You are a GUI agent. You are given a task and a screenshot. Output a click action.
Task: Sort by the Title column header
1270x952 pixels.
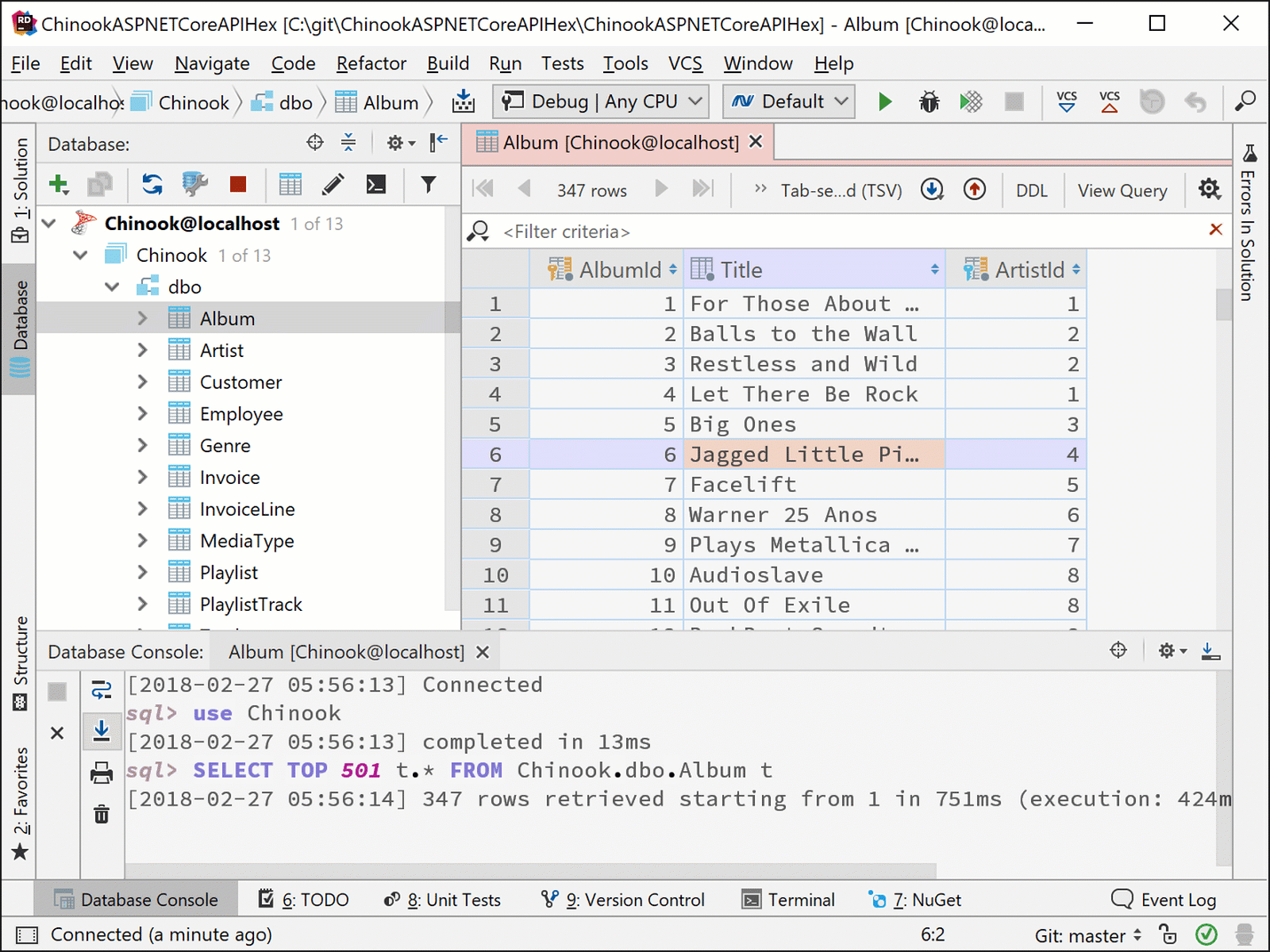[814, 270]
